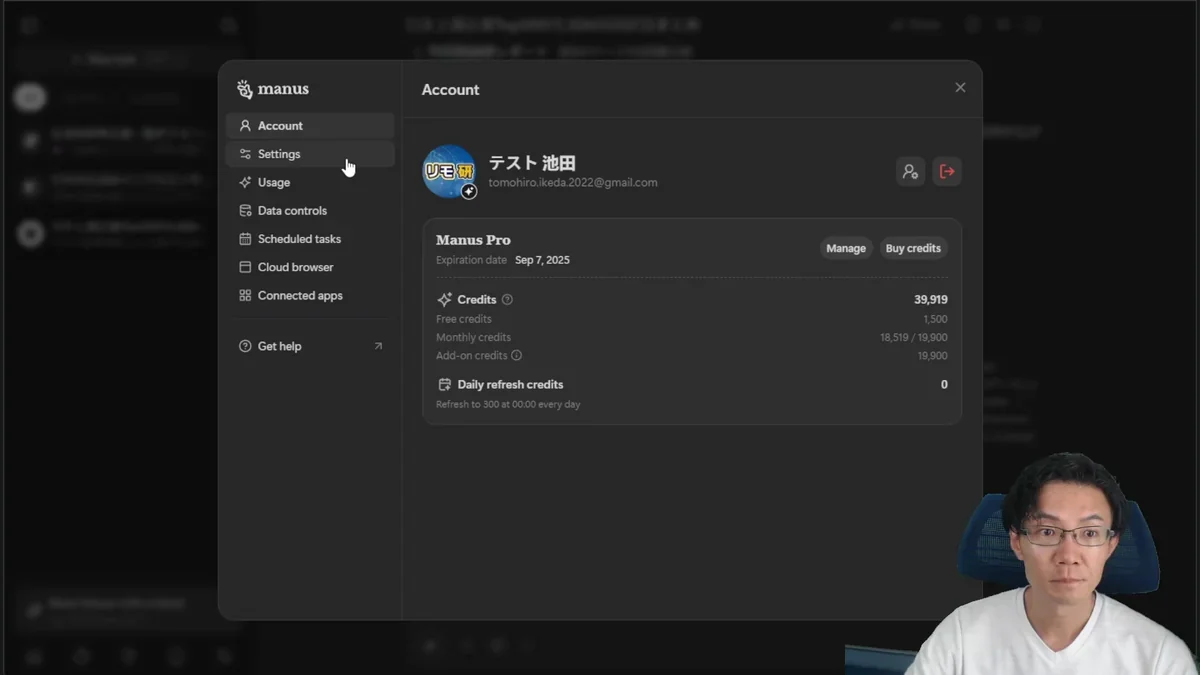Close the Account dialog
Viewport: 1200px width, 675px height.
960,88
